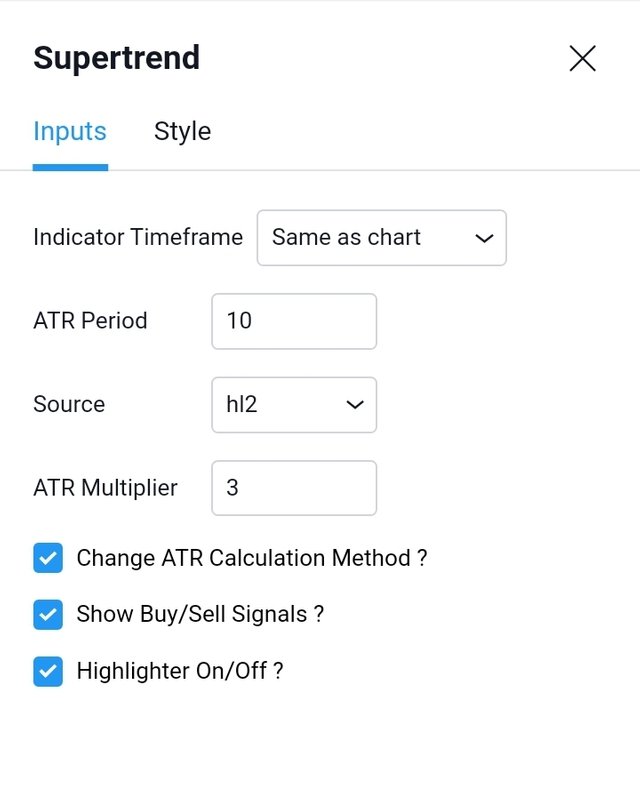Click into the ATR Multiplier field
Viewport: 640px width, 786px height.
(x=294, y=488)
